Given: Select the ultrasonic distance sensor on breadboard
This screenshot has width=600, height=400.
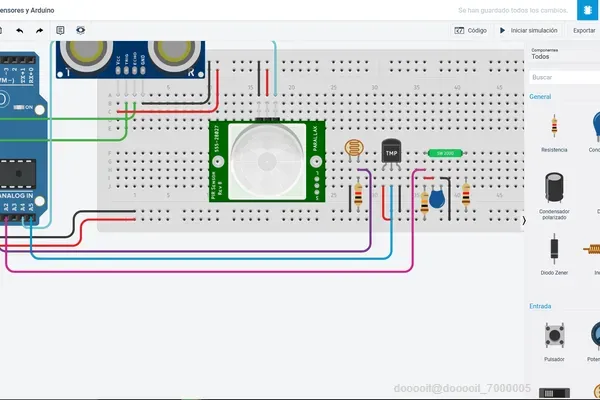Looking at the screenshot, I should click(x=130, y=60).
